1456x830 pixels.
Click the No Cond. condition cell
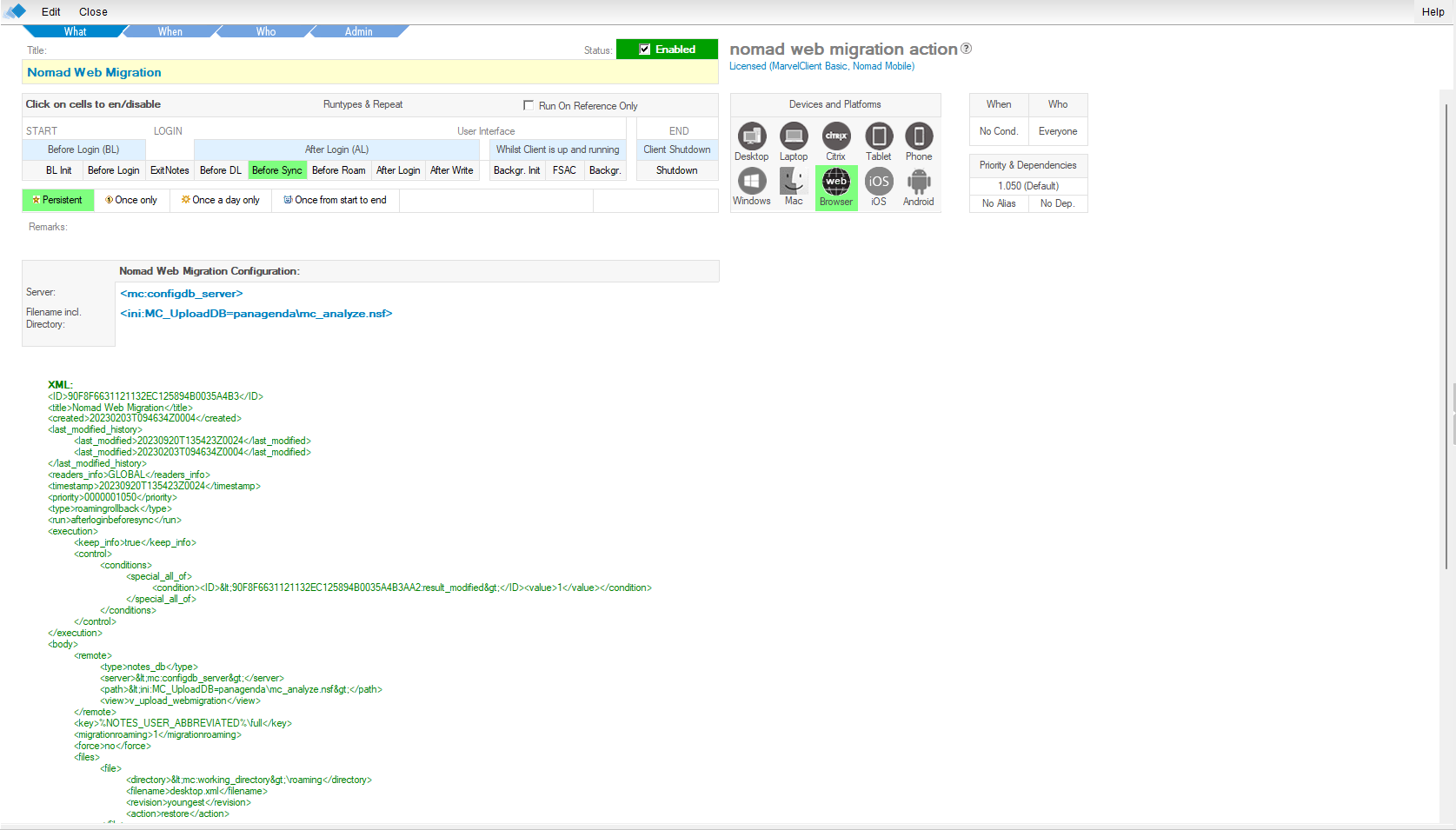pyautogui.click(x=999, y=131)
